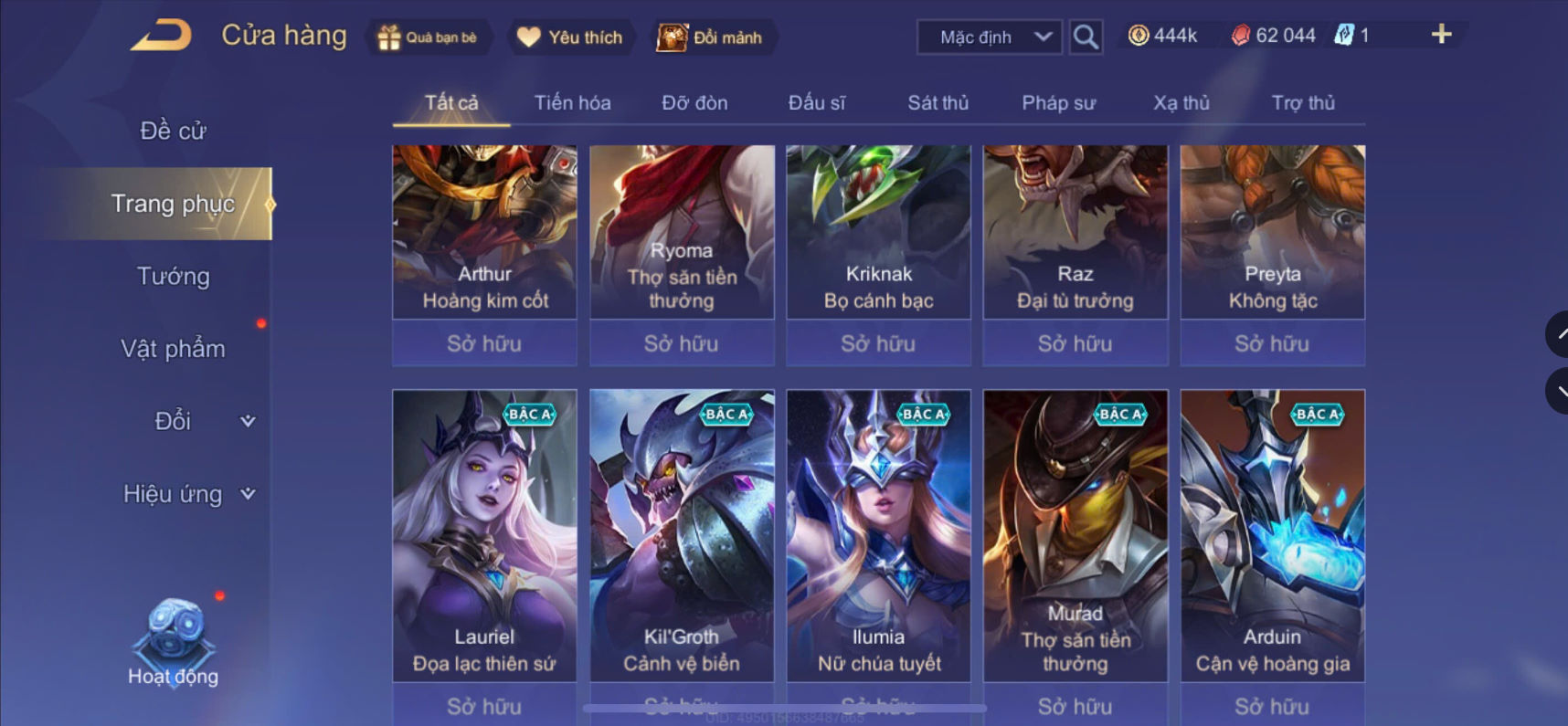Select the Lauriel Đọa lạc thiên sứ card

(484, 535)
